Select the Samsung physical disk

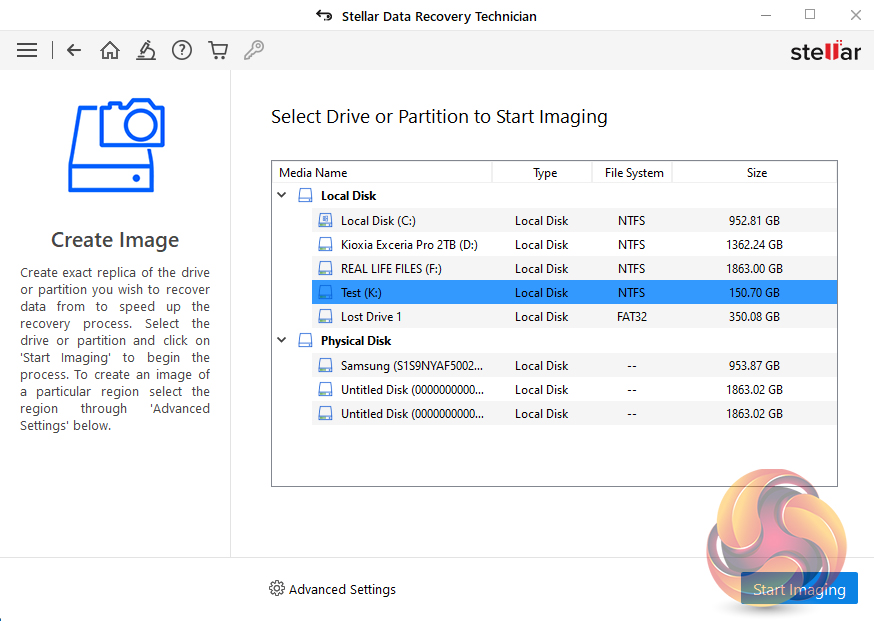[412, 366]
